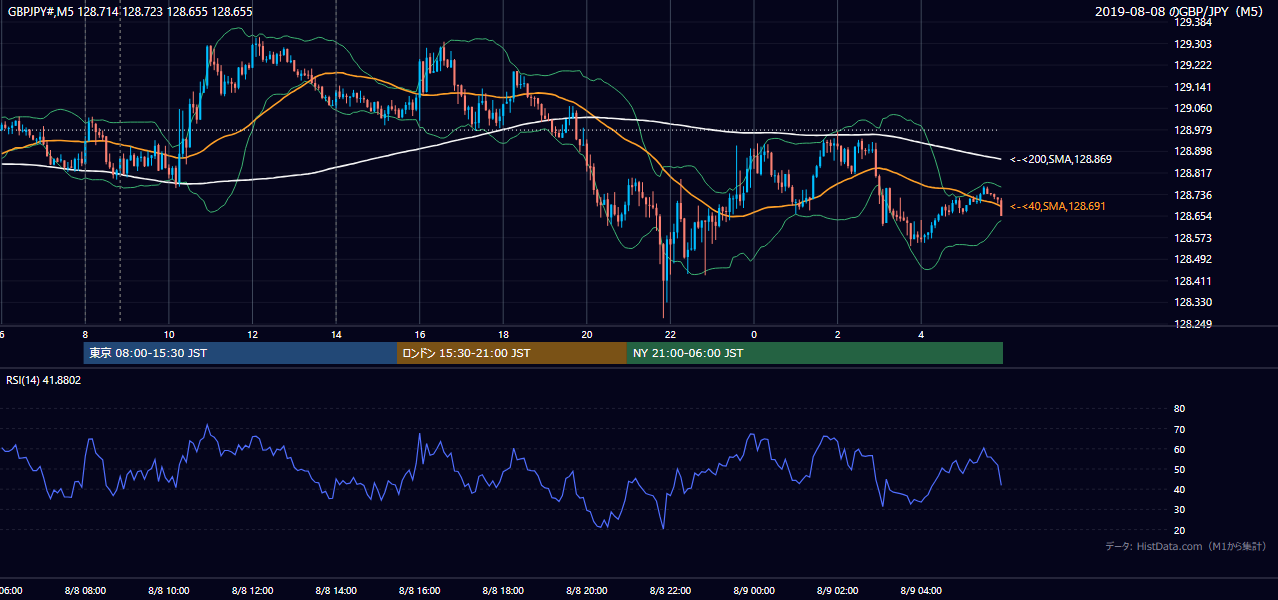
Task: Click price level 128.249 on the axis
Action: tap(1192, 324)
